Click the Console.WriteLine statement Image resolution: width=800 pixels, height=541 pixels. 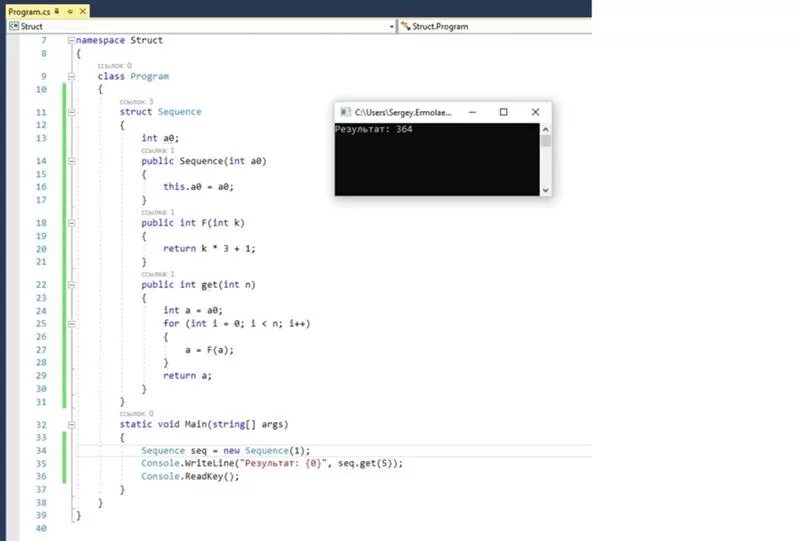point(272,463)
